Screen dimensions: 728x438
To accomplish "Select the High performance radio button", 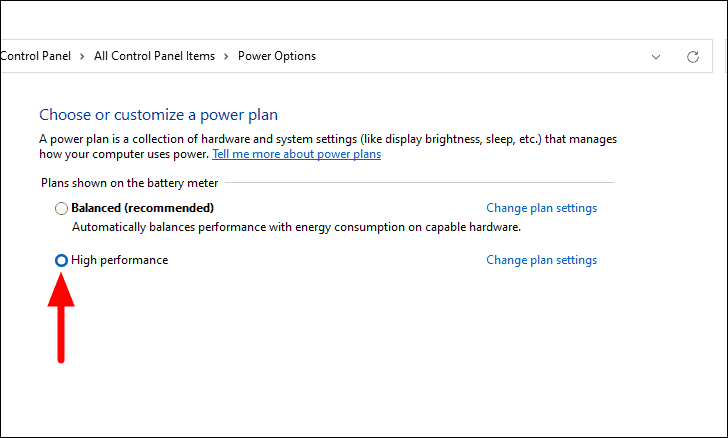I will pos(61,260).
